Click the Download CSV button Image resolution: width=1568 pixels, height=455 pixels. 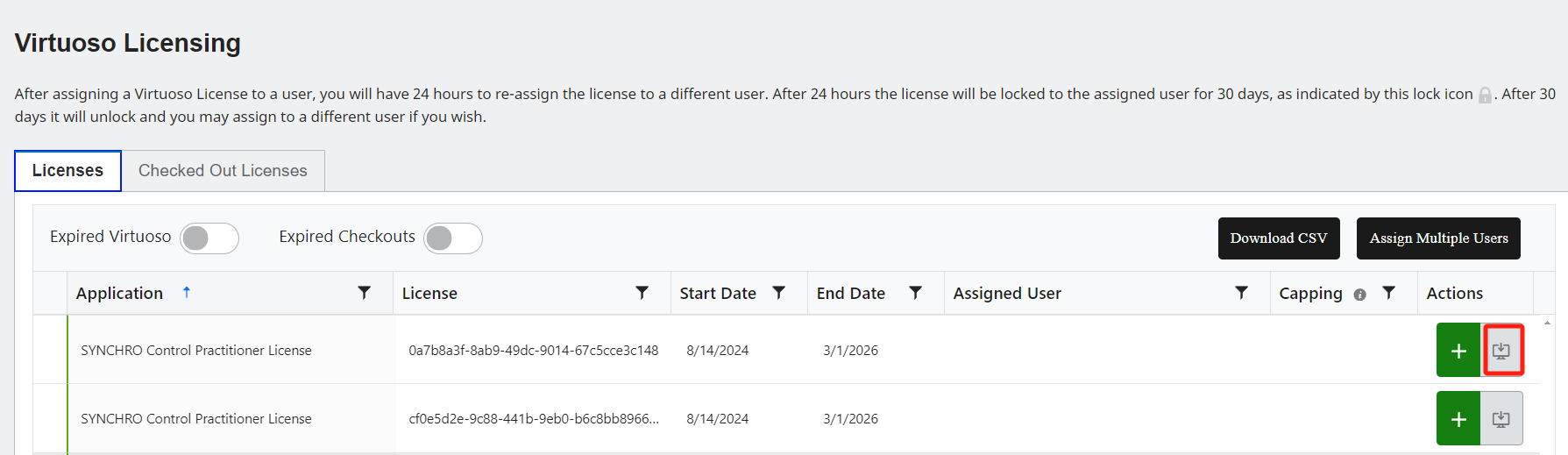pos(1278,238)
